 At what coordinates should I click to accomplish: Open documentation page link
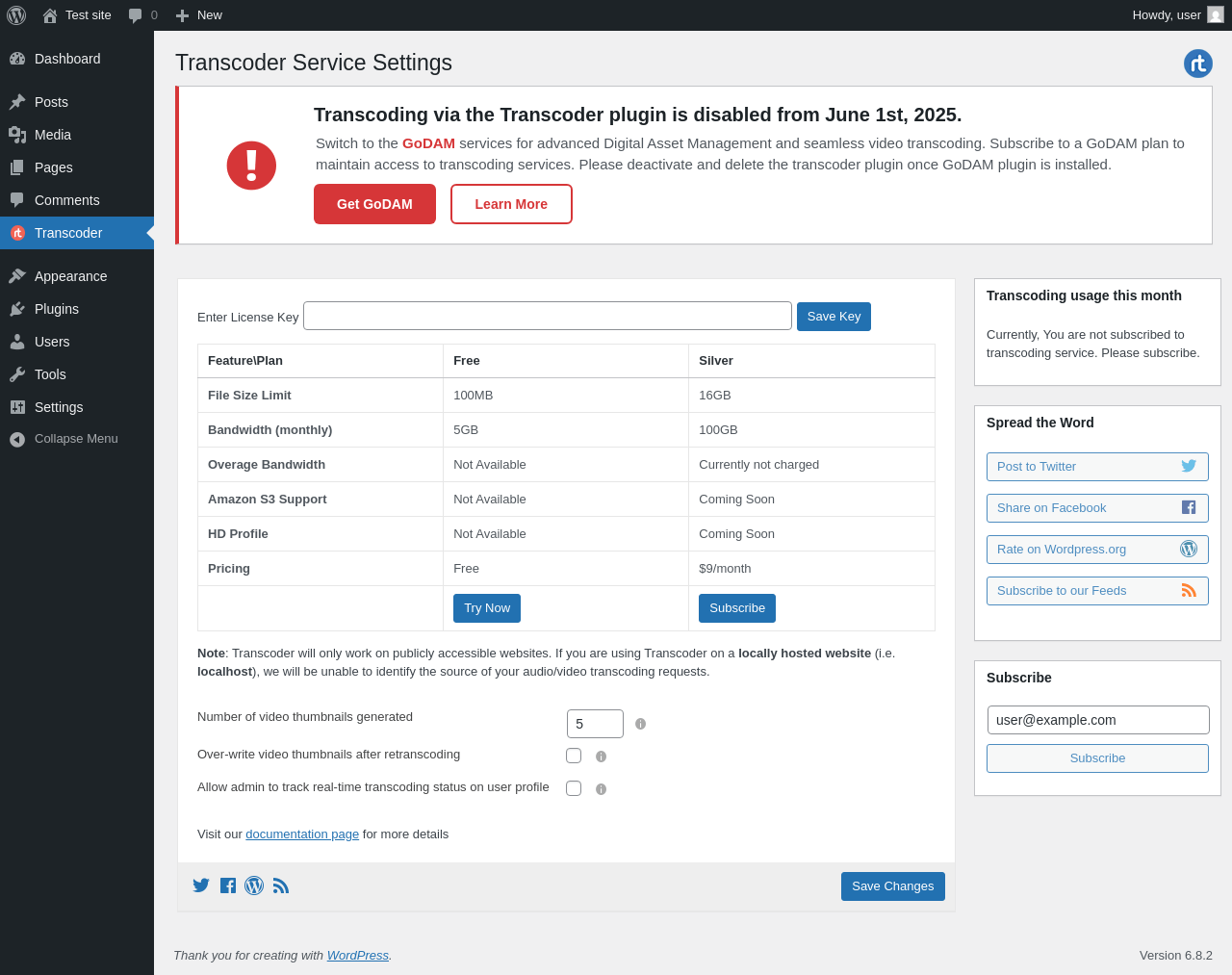[302, 834]
